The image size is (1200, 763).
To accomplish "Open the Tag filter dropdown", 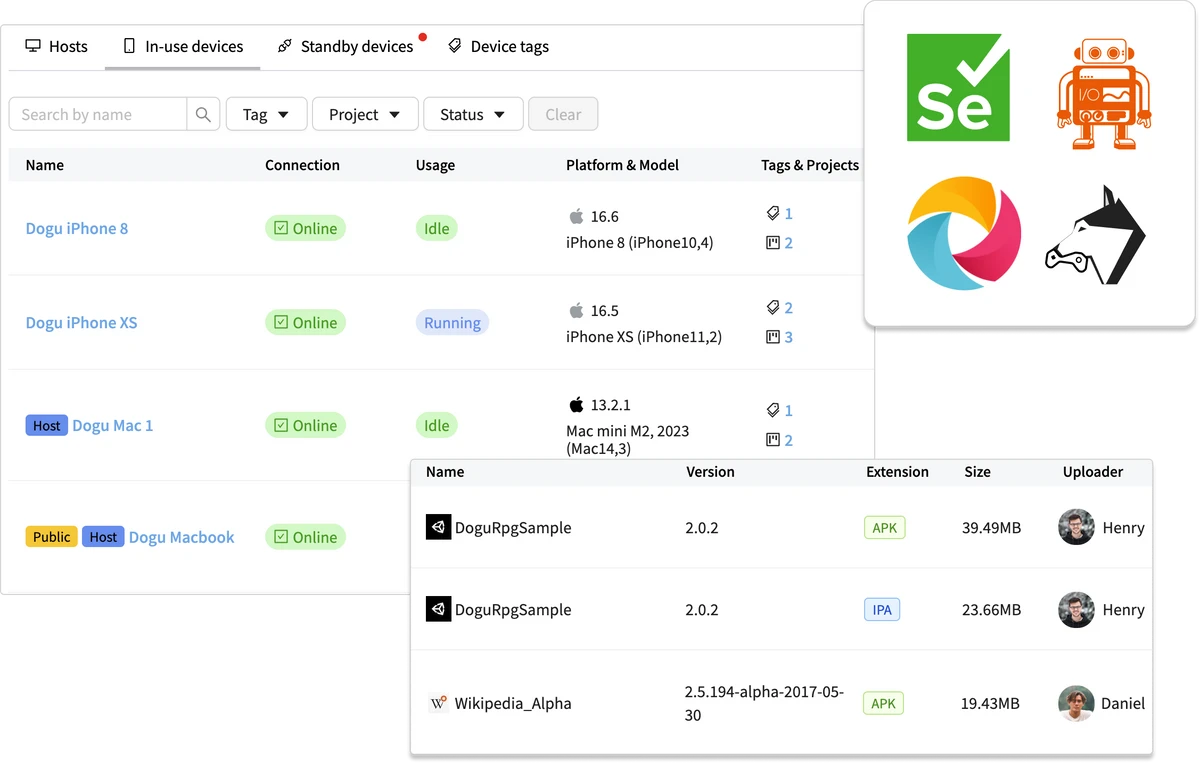I will (266, 114).
